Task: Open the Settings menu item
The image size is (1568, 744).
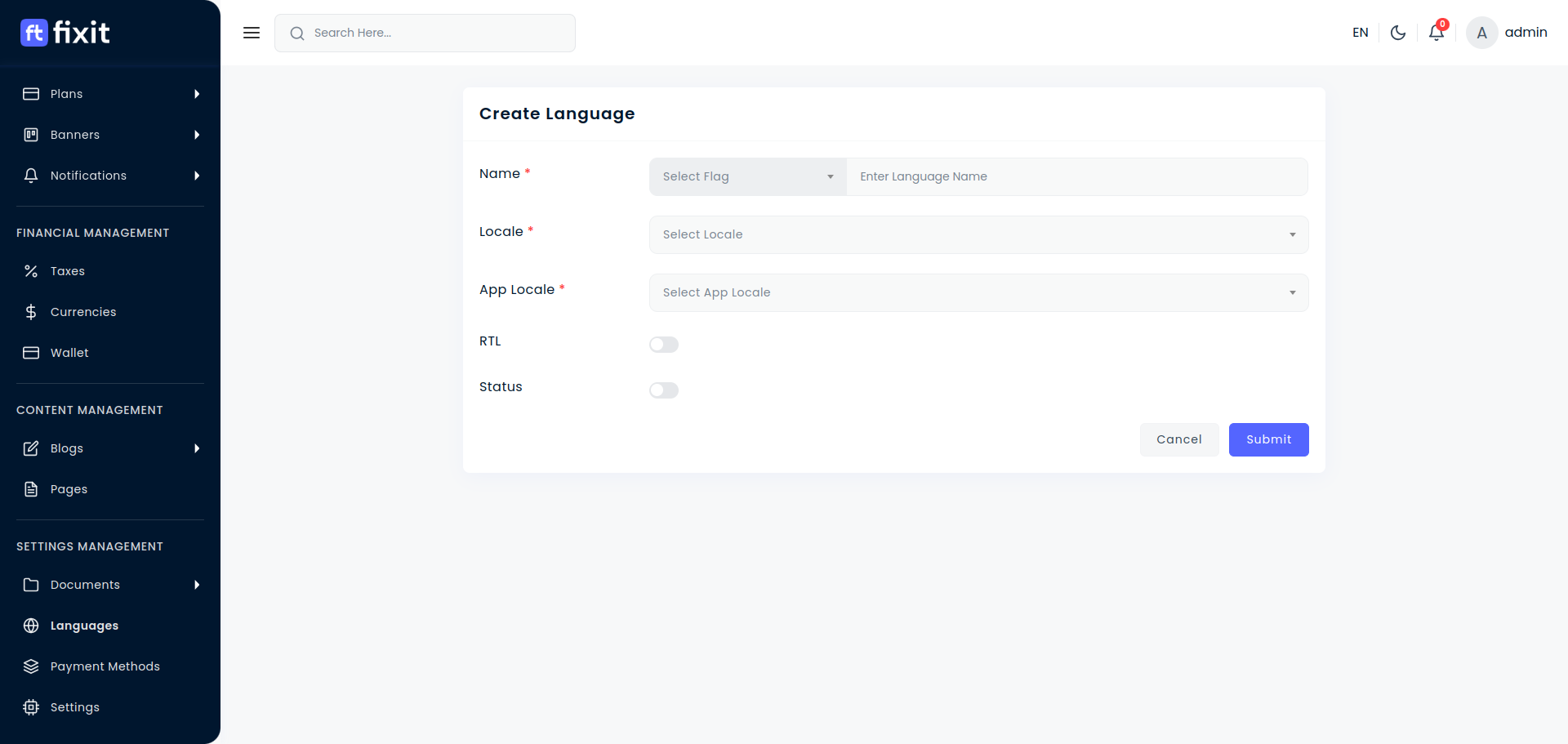Action: 110,707
